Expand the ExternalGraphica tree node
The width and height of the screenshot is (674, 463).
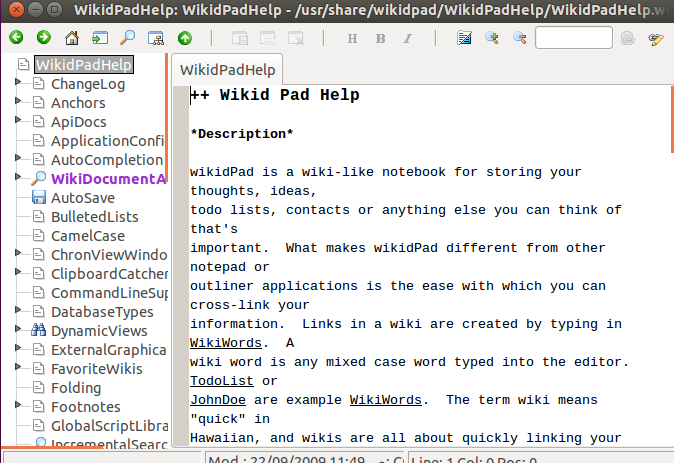(18, 348)
